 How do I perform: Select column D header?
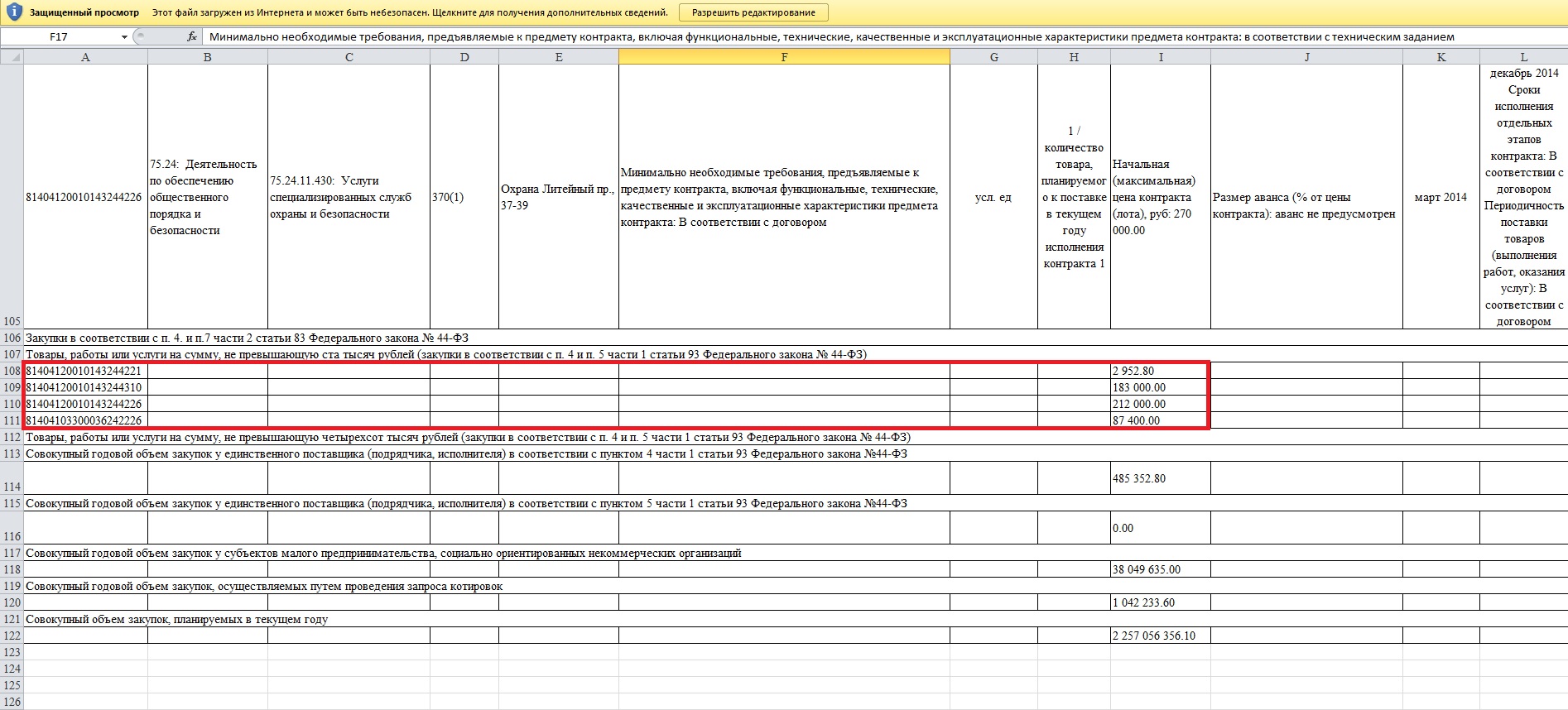[x=464, y=57]
